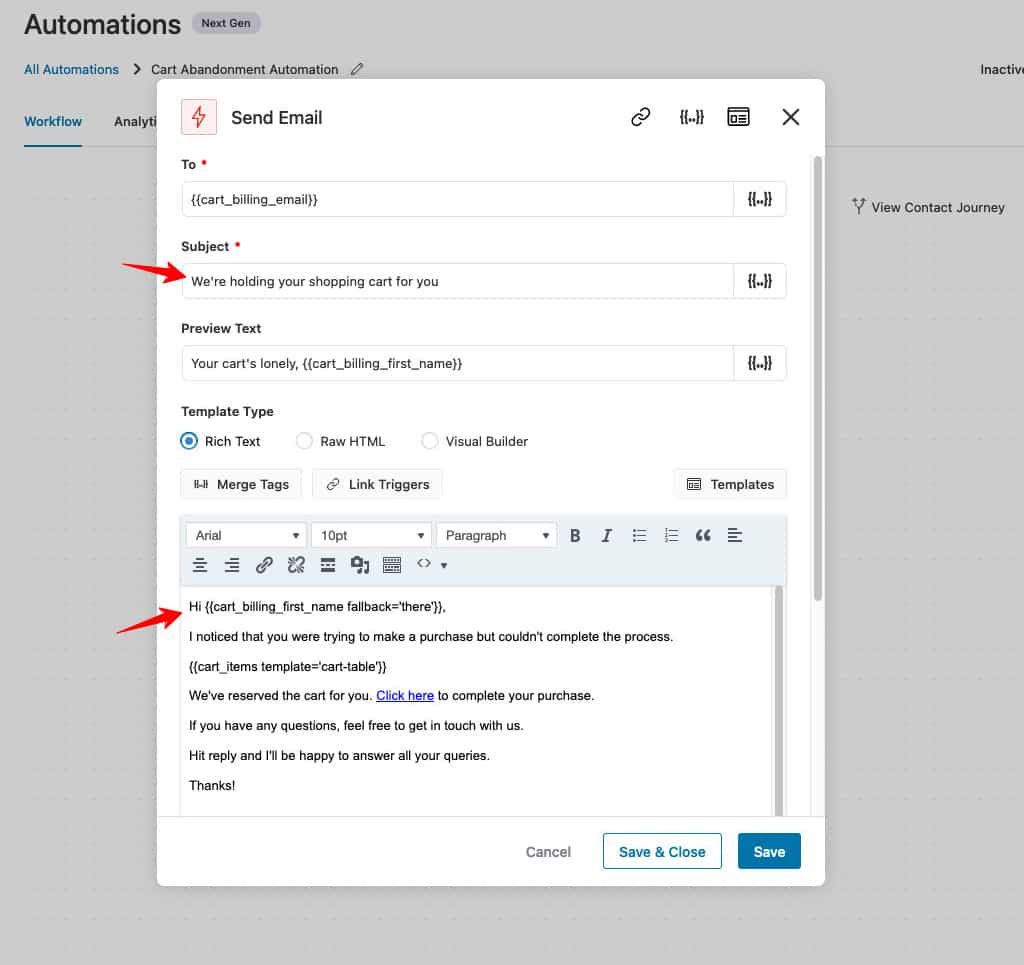Click the greeting line Hi {{cart_billing_first_name
Viewport: 1024px width, 965px height.
[317, 607]
